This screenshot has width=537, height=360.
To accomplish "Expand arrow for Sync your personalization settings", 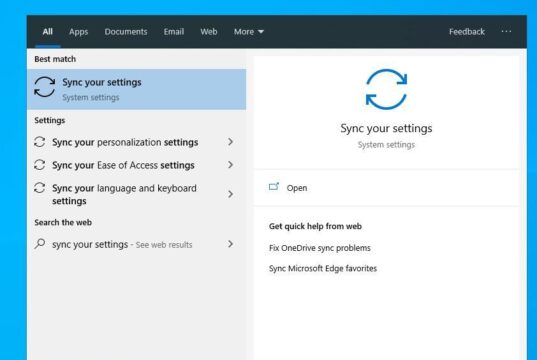I will point(230,142).
